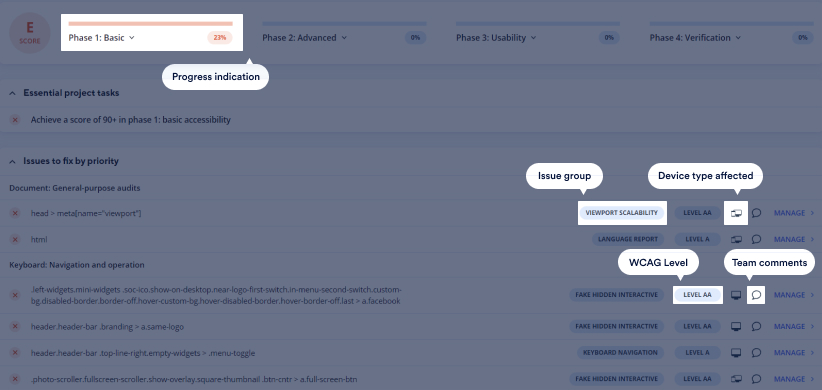Open team comments for the .menu-toggle issue
The width and height of the screenshot is (822, 390).
(x=756, y=353)
